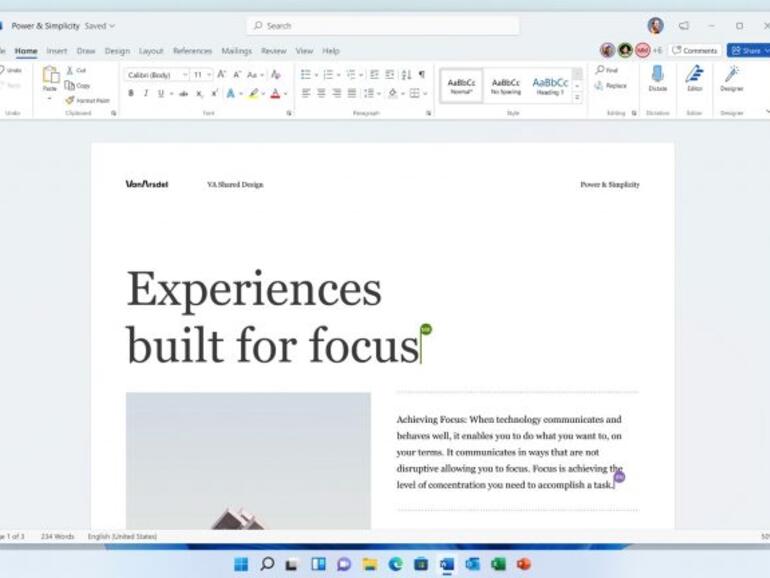Switch to the Draw tab

[x=86, y=51]
